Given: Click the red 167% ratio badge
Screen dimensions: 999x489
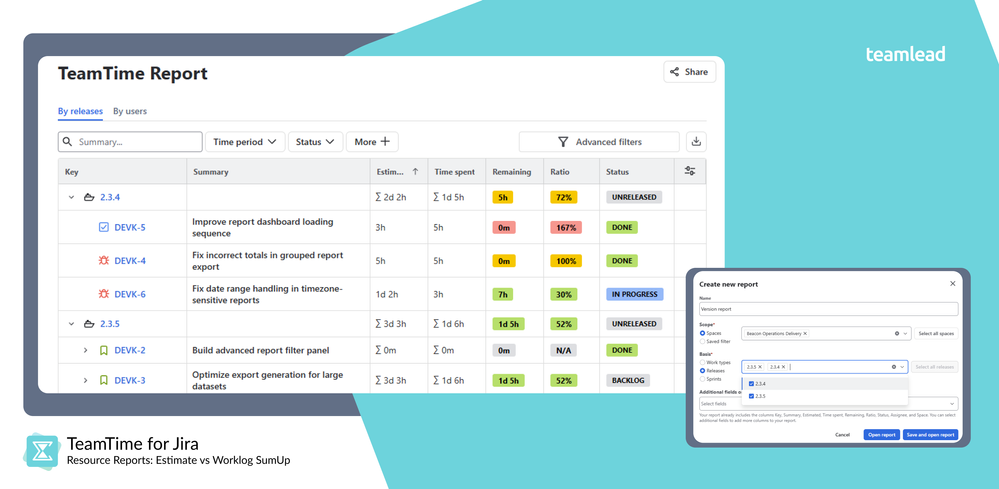Looking at the screenshot, I should 566,227.
